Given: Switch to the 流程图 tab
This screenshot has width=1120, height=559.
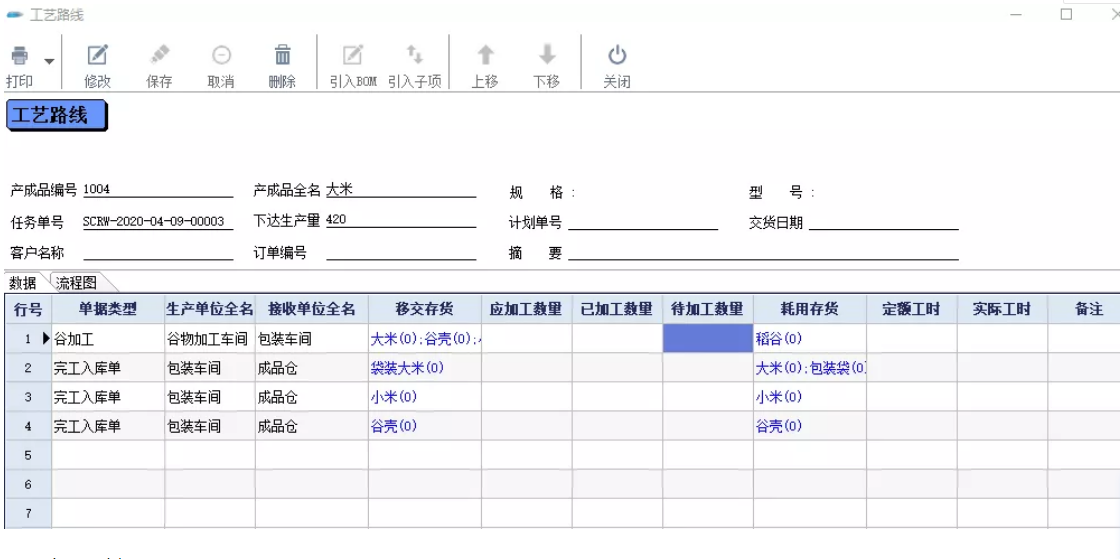Looking at the screenshot, I should coord(76,283).
